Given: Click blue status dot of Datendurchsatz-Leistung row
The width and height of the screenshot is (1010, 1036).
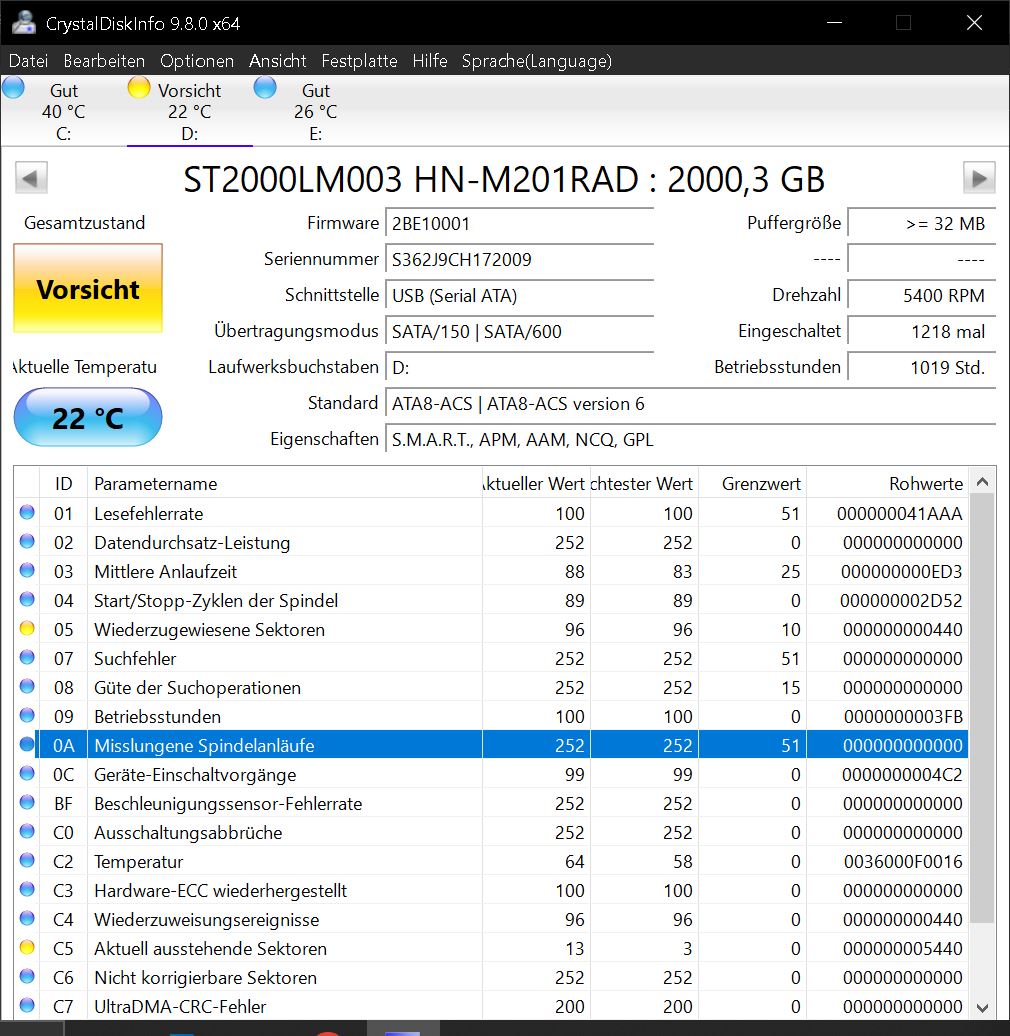Looking at the screenshot, I should pos(27,541).
